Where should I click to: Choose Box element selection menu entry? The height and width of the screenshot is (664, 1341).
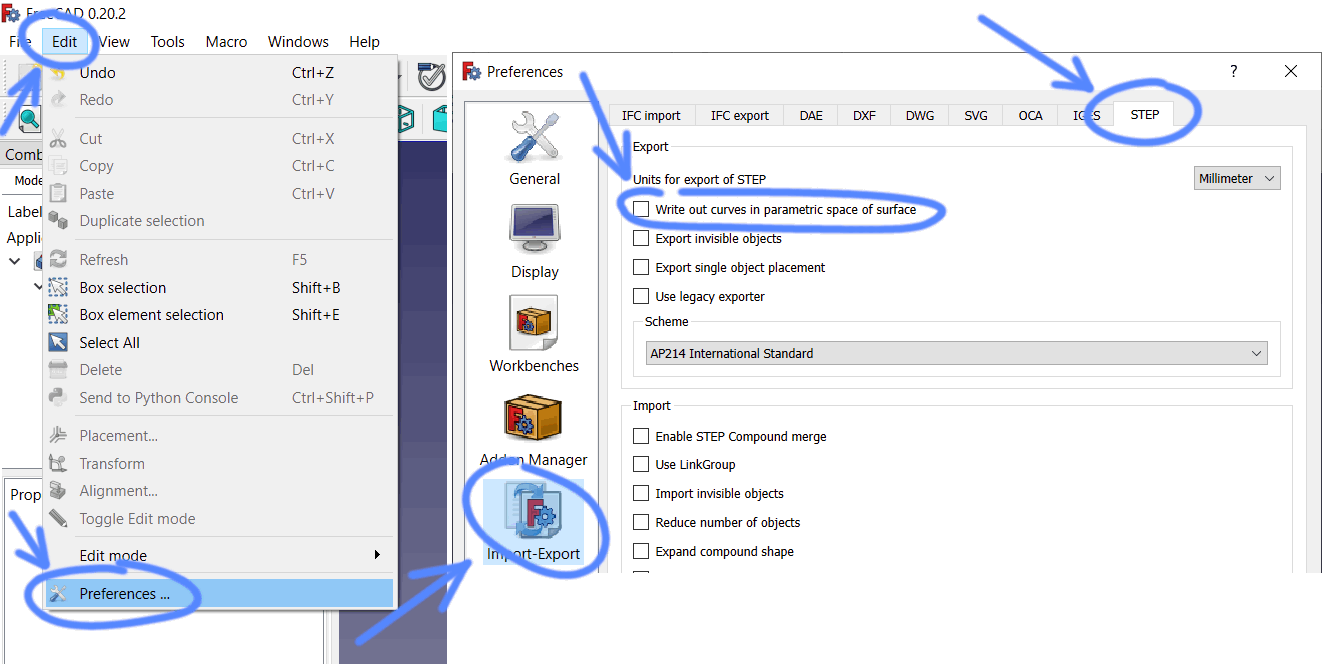point(219,315)
